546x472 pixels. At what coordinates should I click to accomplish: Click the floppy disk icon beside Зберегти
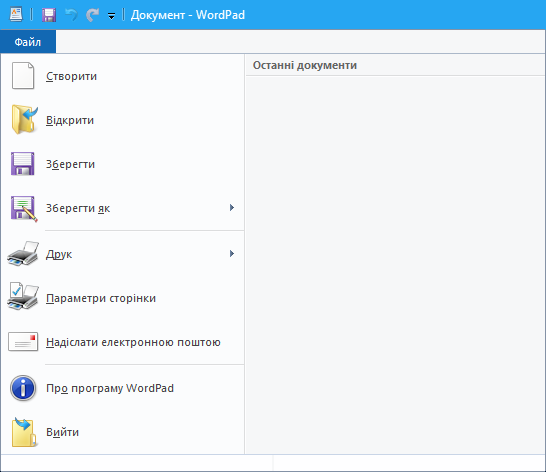(x=23, y=163)
